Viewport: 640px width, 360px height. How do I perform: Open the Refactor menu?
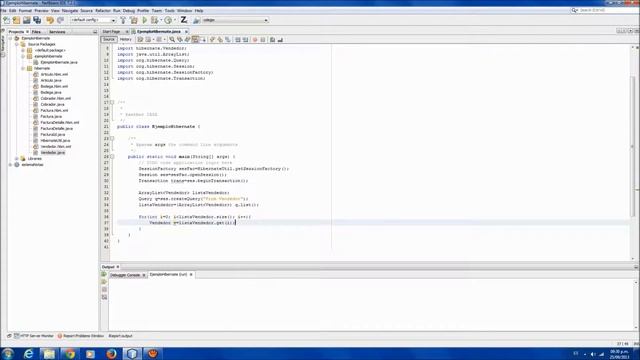point(103,11)
